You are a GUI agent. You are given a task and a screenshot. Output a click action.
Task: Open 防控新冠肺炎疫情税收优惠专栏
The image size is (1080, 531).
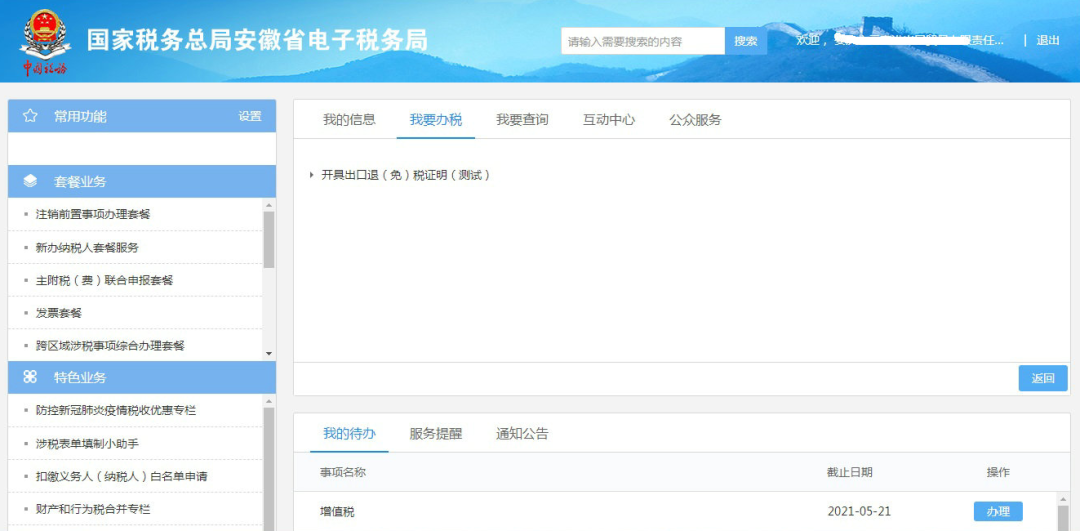click(x=116, y=410)
